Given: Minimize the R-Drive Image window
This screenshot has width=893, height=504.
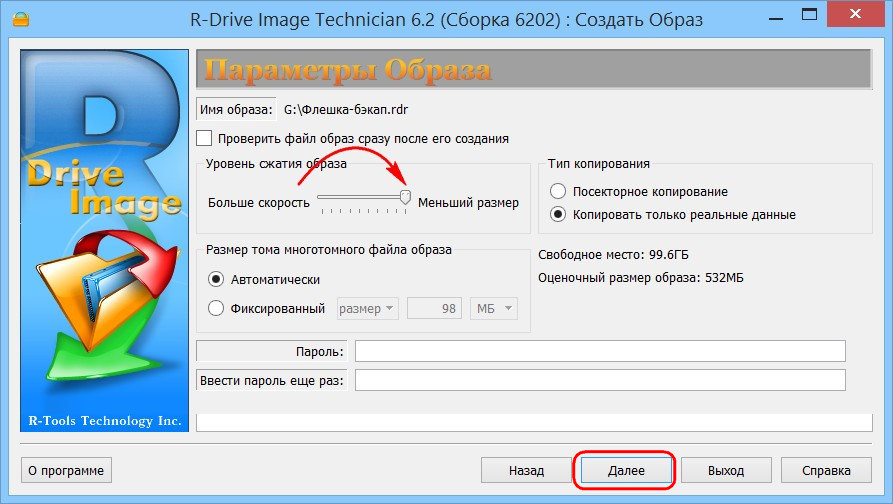Looking at the screenshot, I should 775,17.
